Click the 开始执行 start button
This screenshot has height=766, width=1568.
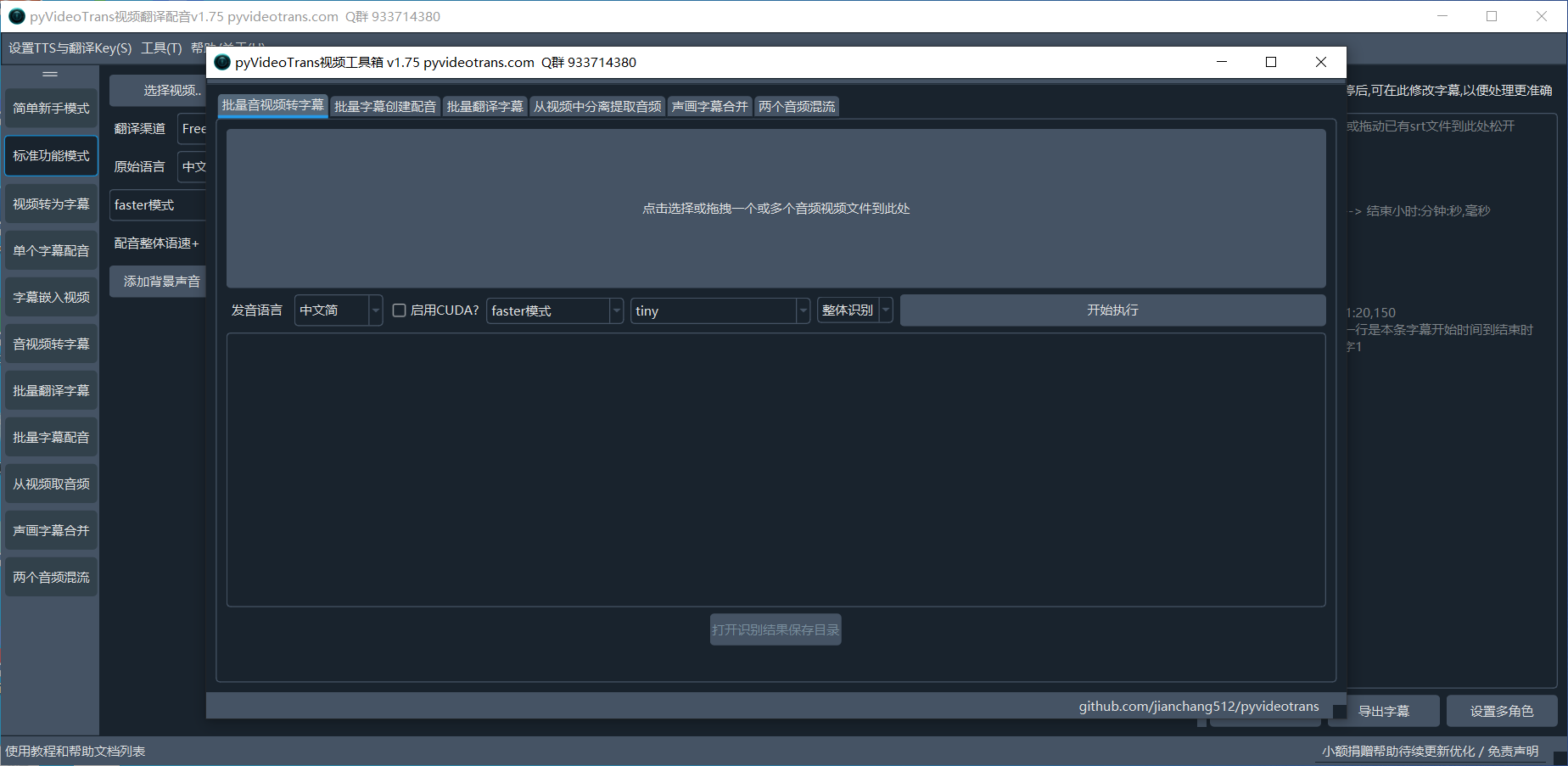tap(1112, 310)
